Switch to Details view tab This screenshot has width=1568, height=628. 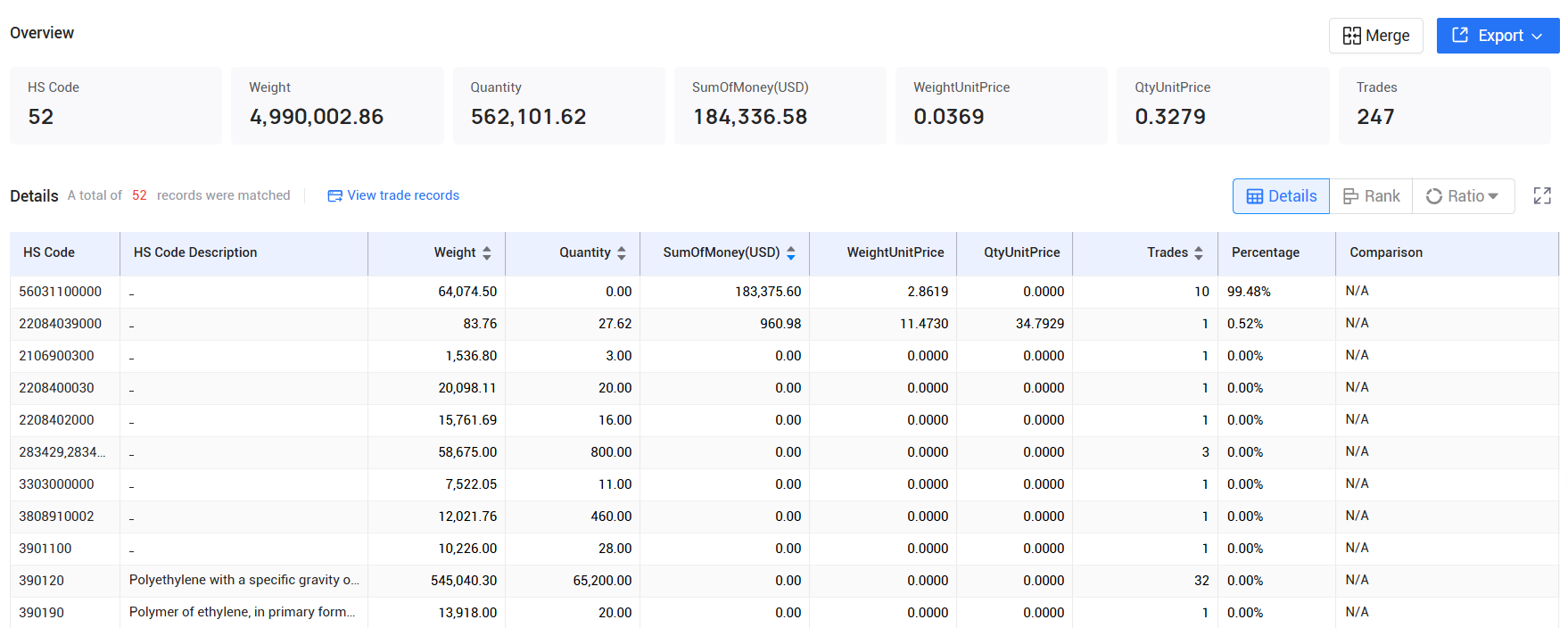(1281, 196)
